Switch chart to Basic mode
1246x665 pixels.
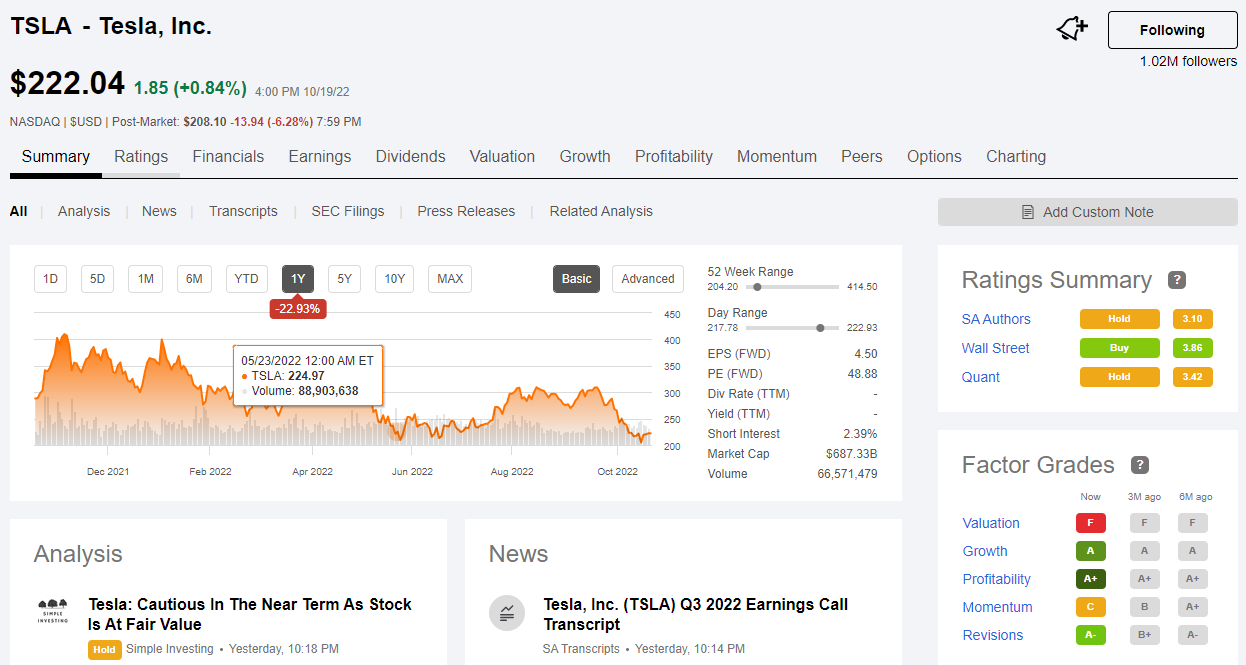tap(576, 279)
